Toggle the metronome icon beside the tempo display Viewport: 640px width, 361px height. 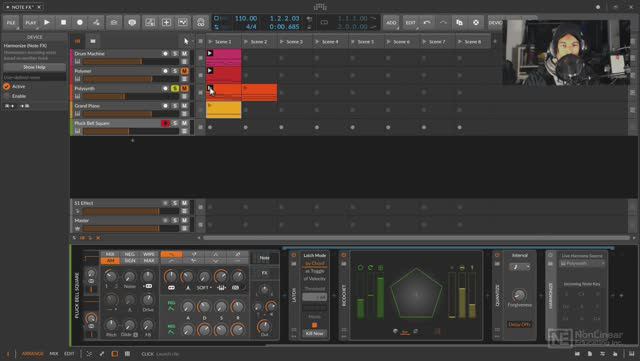coord(200,22)
